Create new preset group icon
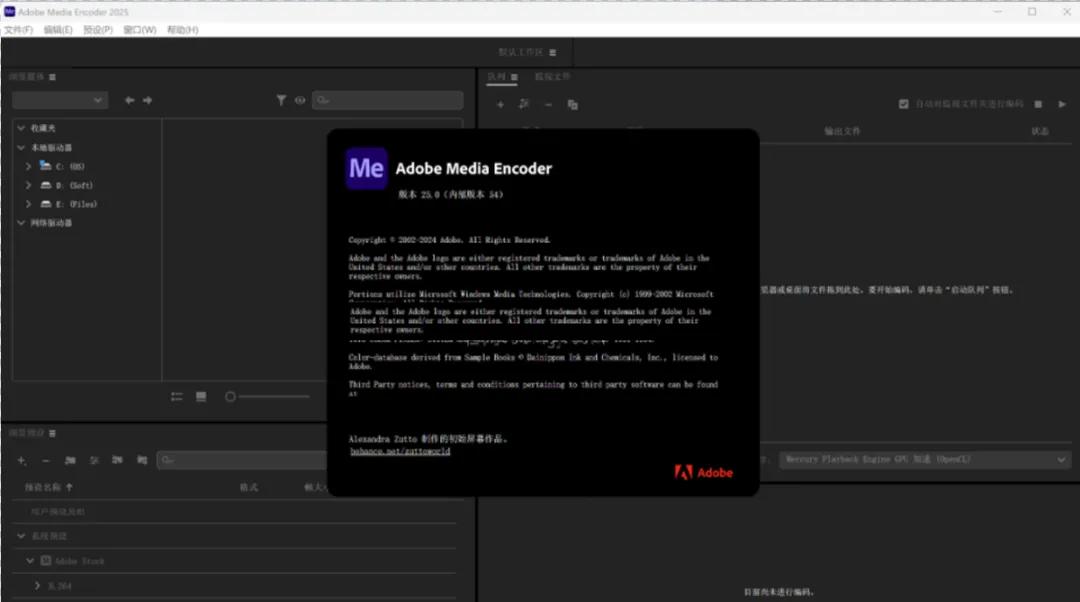1080x602 pixels. (70, 460)
